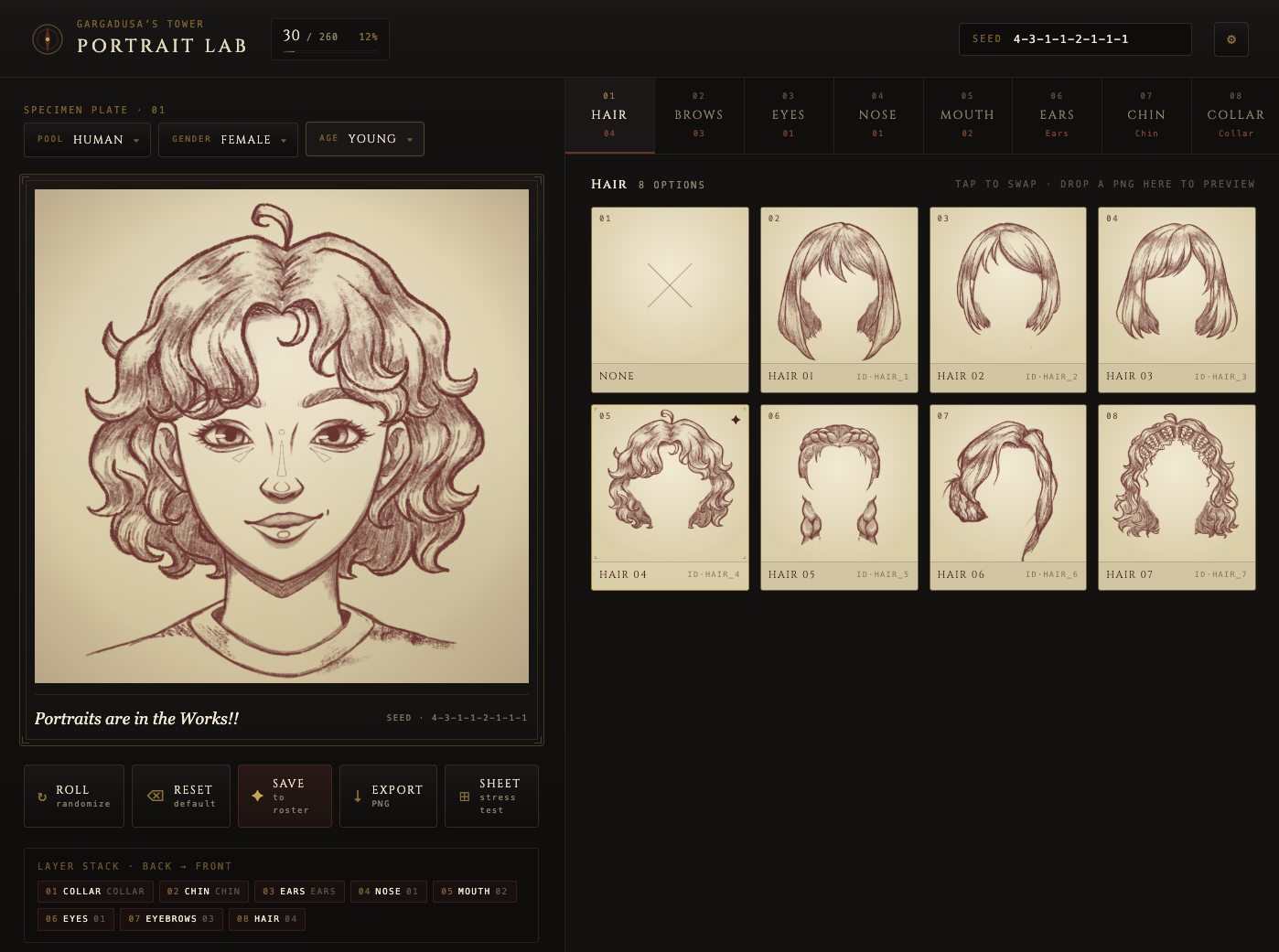Viewport: 1279px width, 952px height.
Task: Open the Age Young dropdown
Action: 365,139
